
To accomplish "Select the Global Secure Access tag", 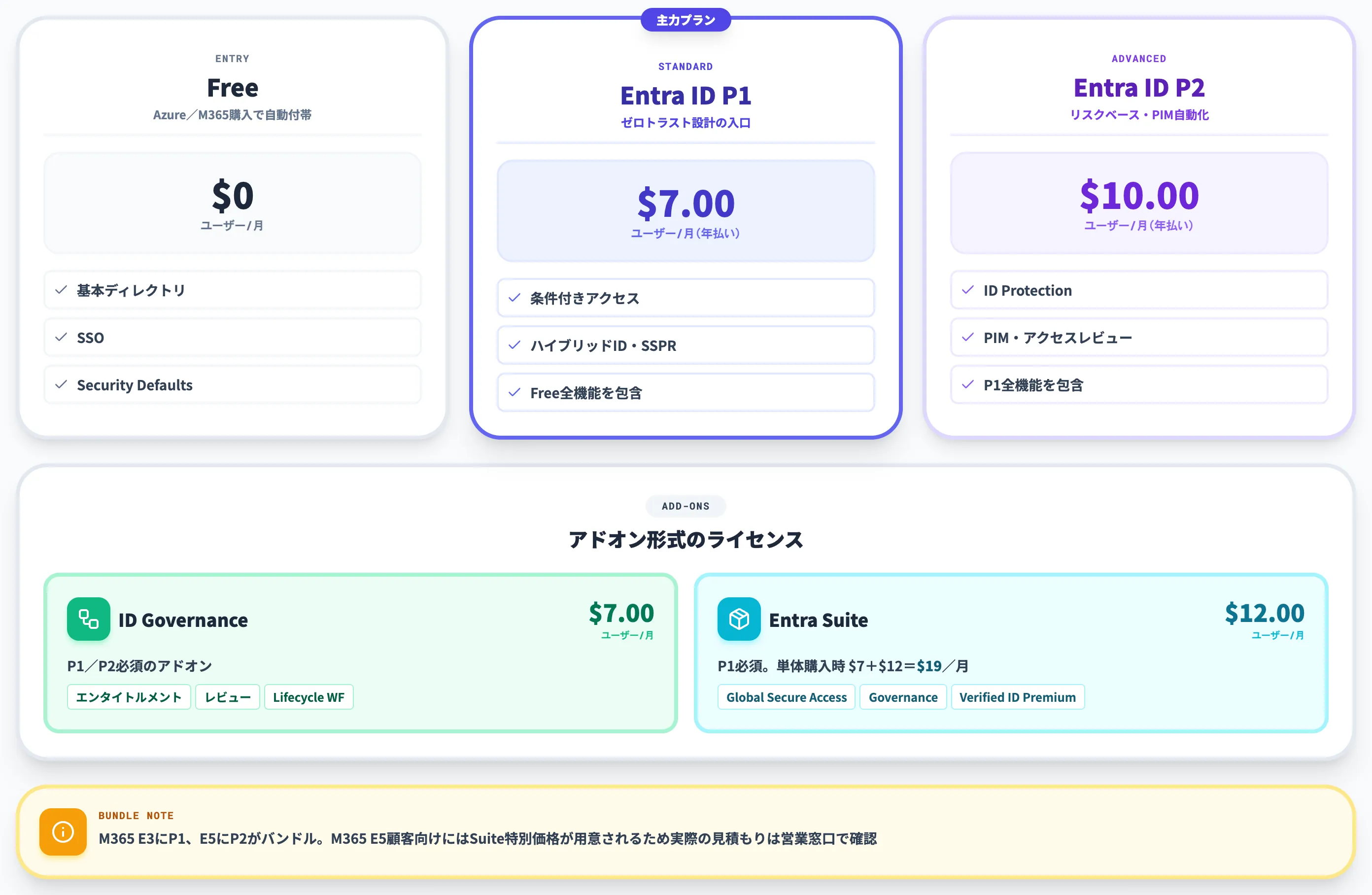I will pyautogui.click(x=787, y=697).
